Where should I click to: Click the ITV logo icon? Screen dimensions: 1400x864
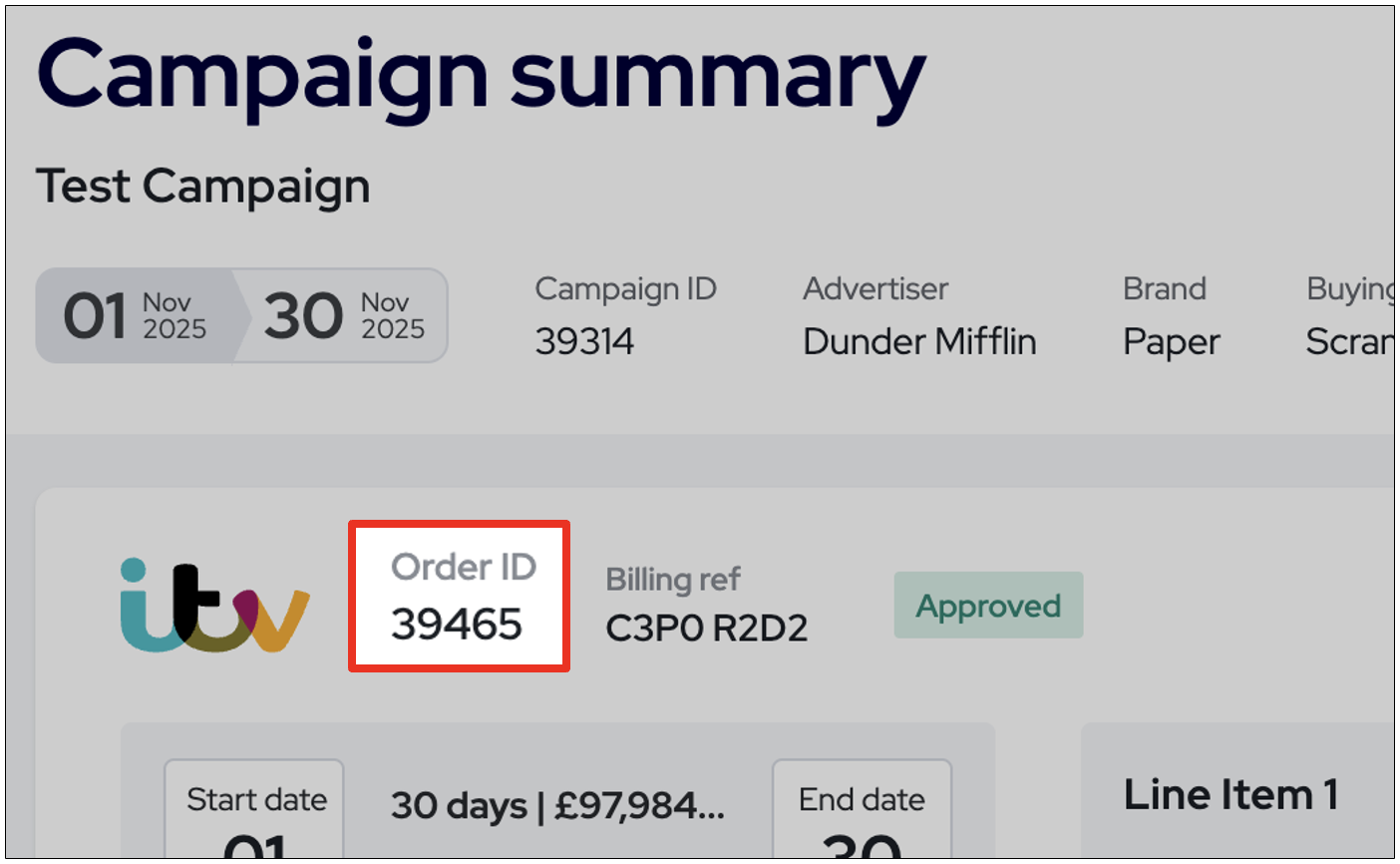point(214,606)
